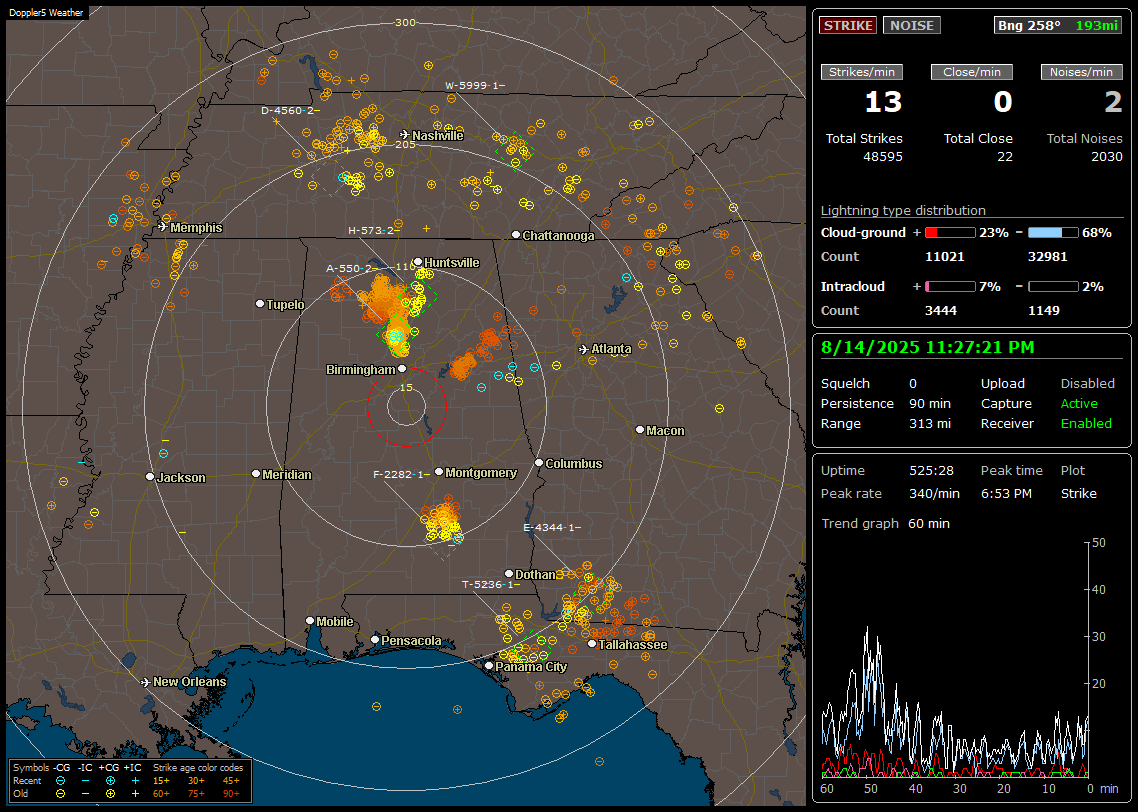
Task: Click the Receiver Enabled status
Action: pyautogui.click(x=1086, y=423)
